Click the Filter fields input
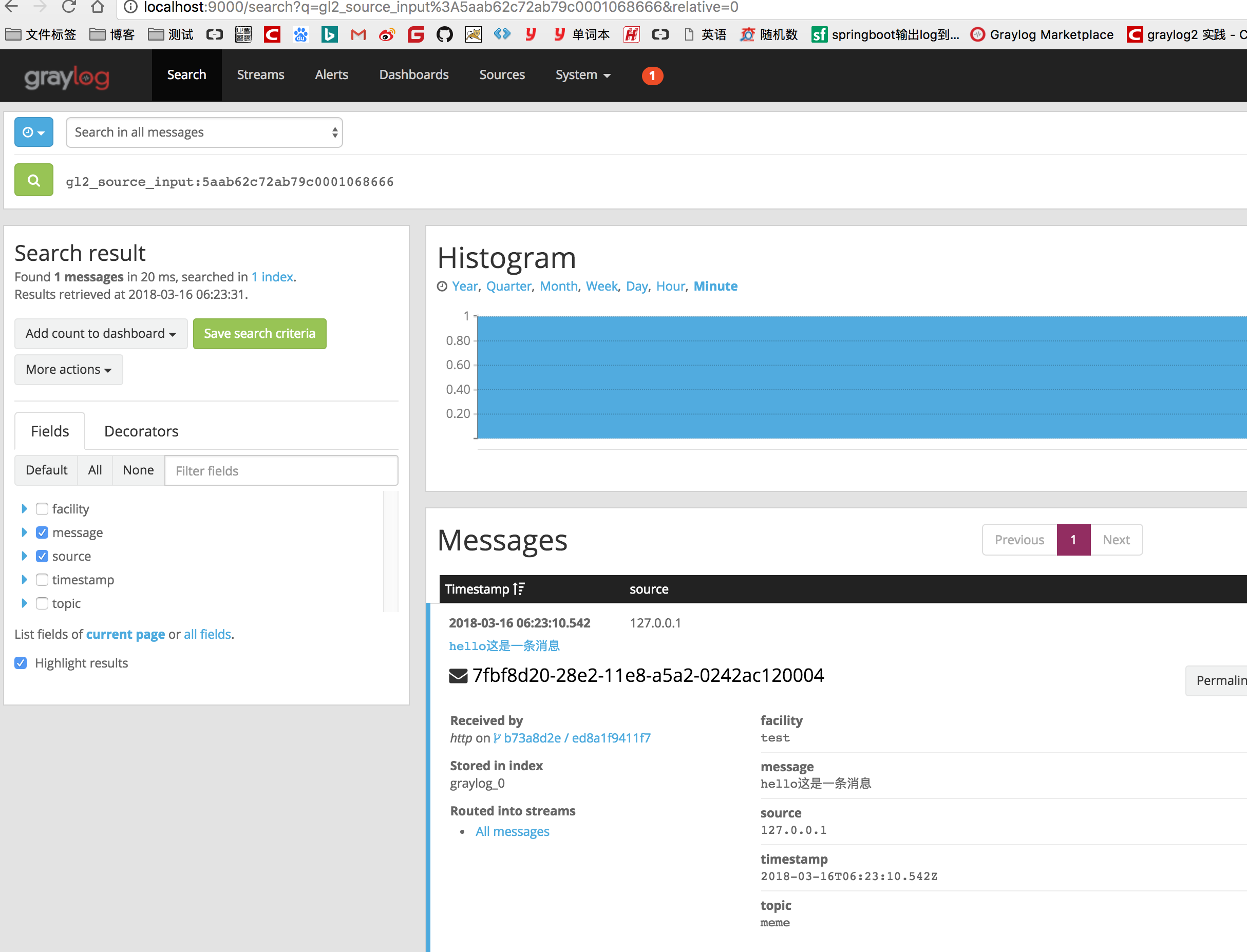This screenshot has height=952, width=1247. (x=281, y=470)
